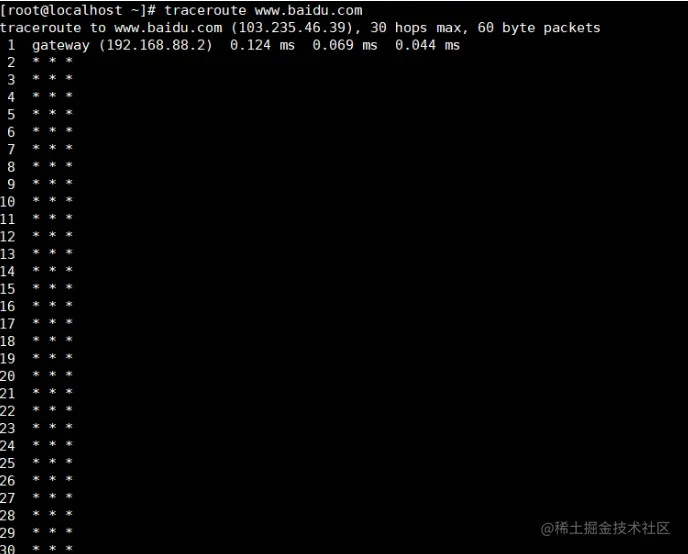Click the hop 20 line number
The height and width of the screenshot is (554, 688).
[7, 376]
